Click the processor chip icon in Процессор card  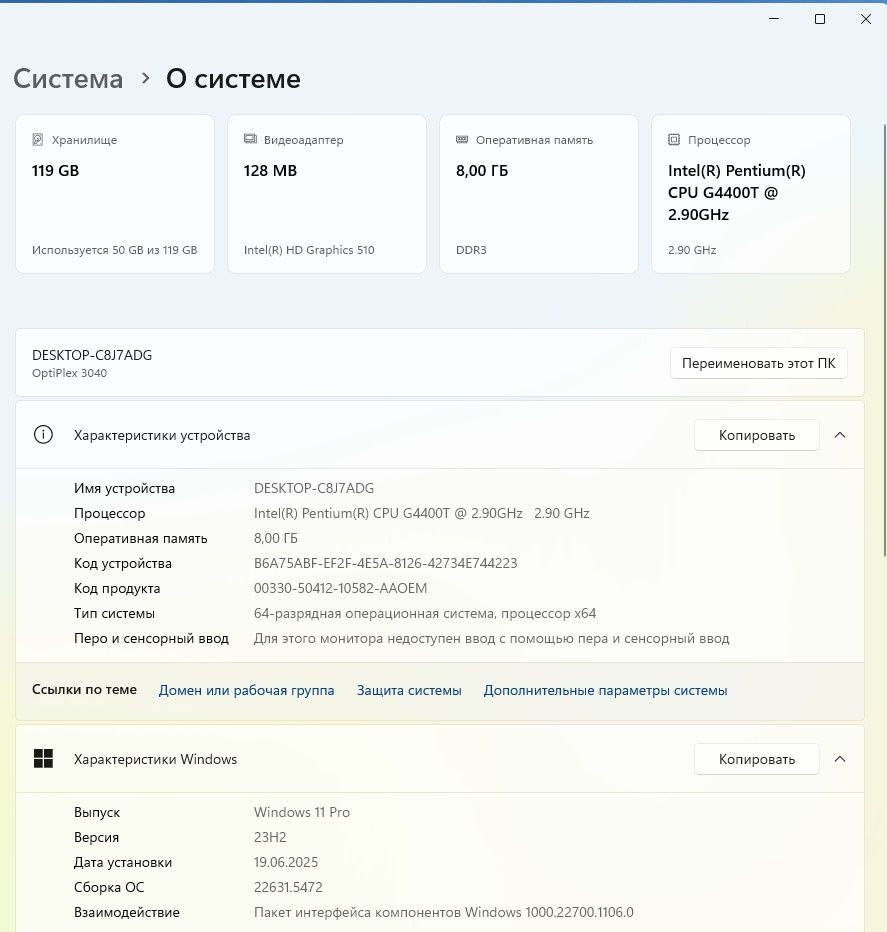pos(674,140)
